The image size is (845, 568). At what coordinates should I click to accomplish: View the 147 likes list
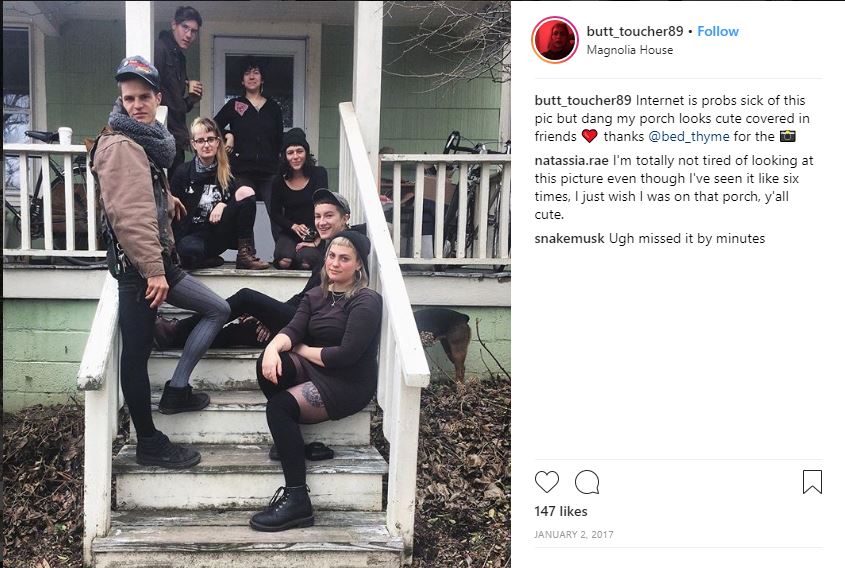coord(560,511)
